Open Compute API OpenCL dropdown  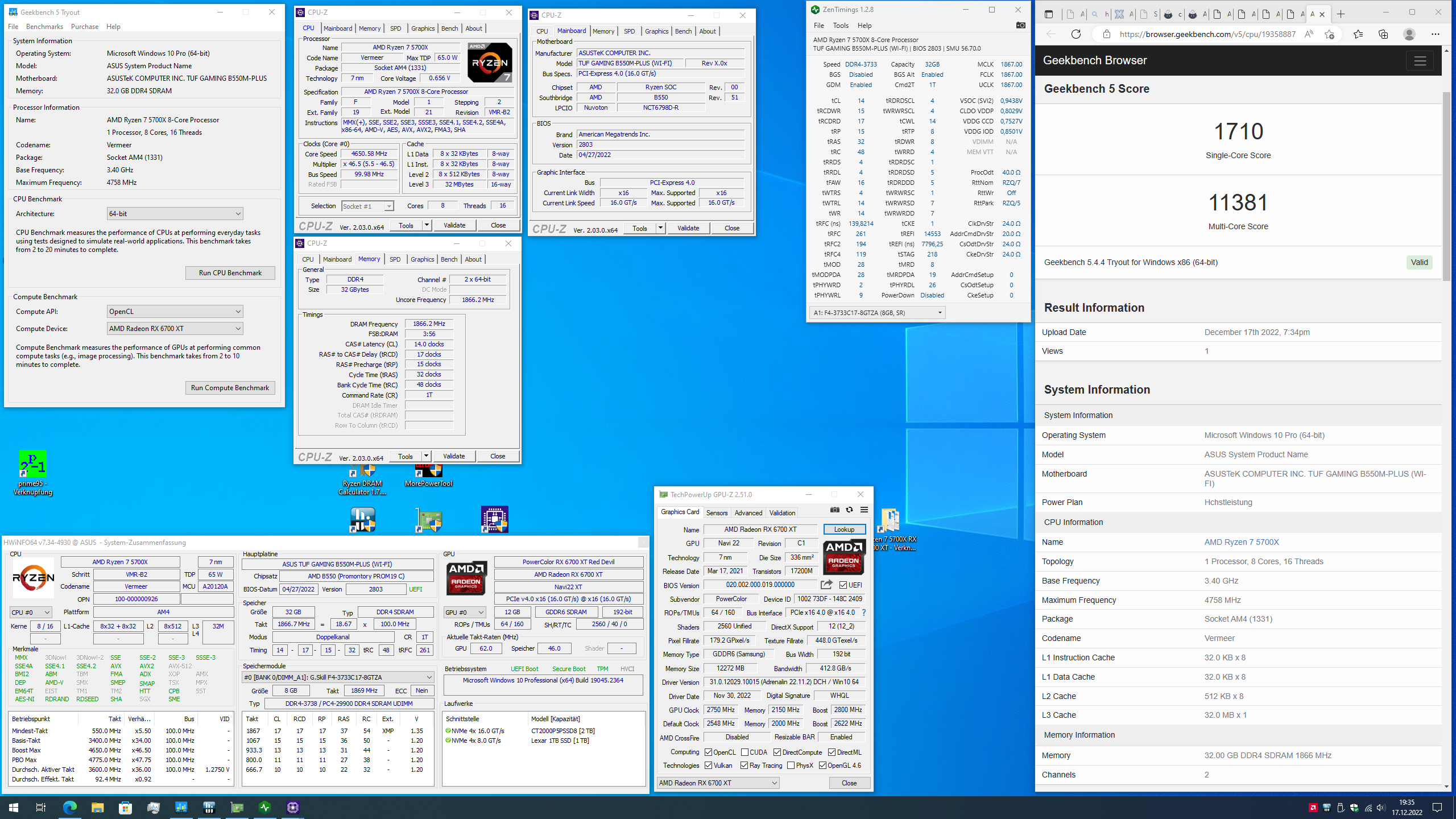(175, 311)
